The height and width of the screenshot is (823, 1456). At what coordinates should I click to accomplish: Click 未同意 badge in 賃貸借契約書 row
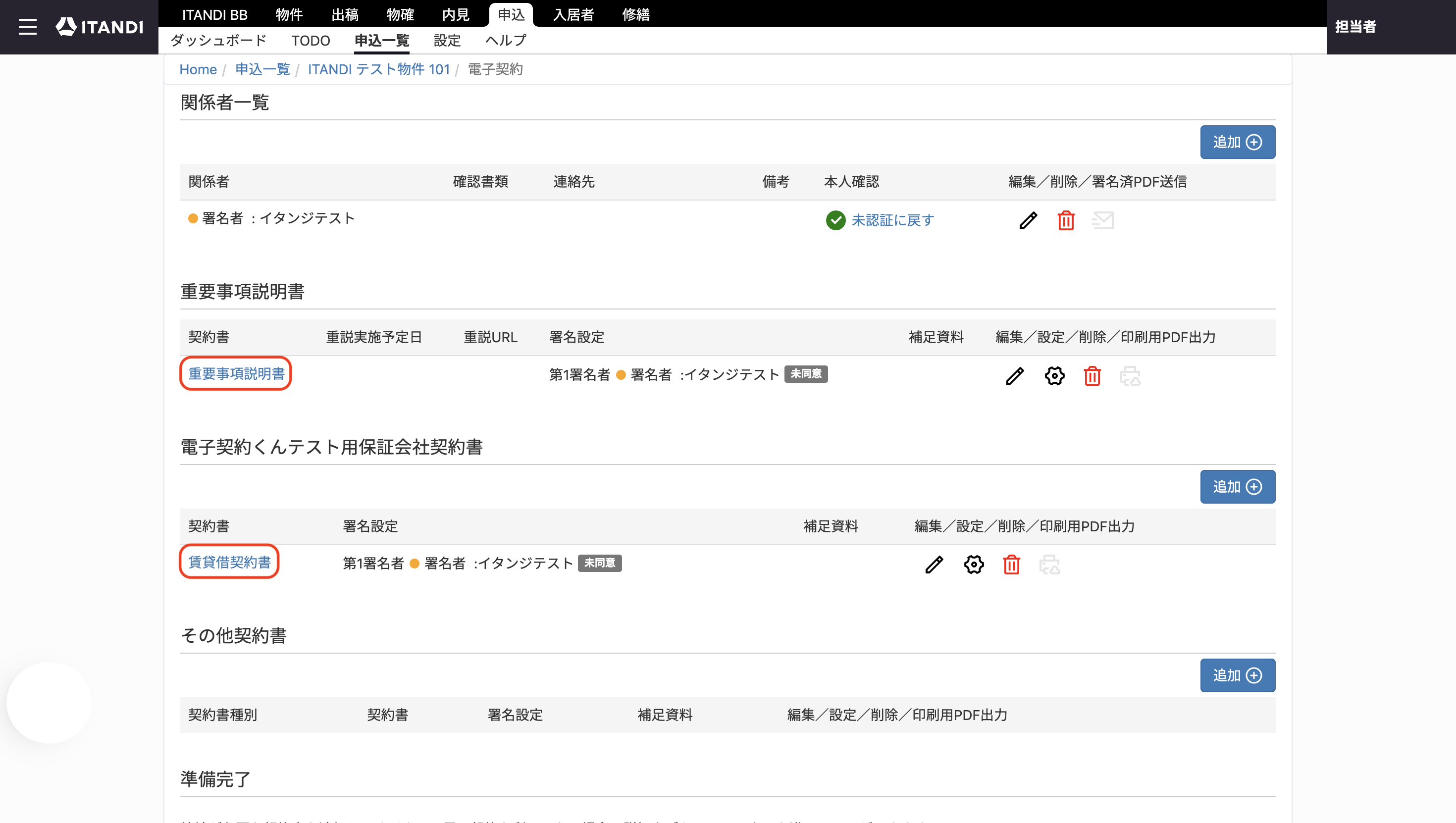click(x=600, y=563)
